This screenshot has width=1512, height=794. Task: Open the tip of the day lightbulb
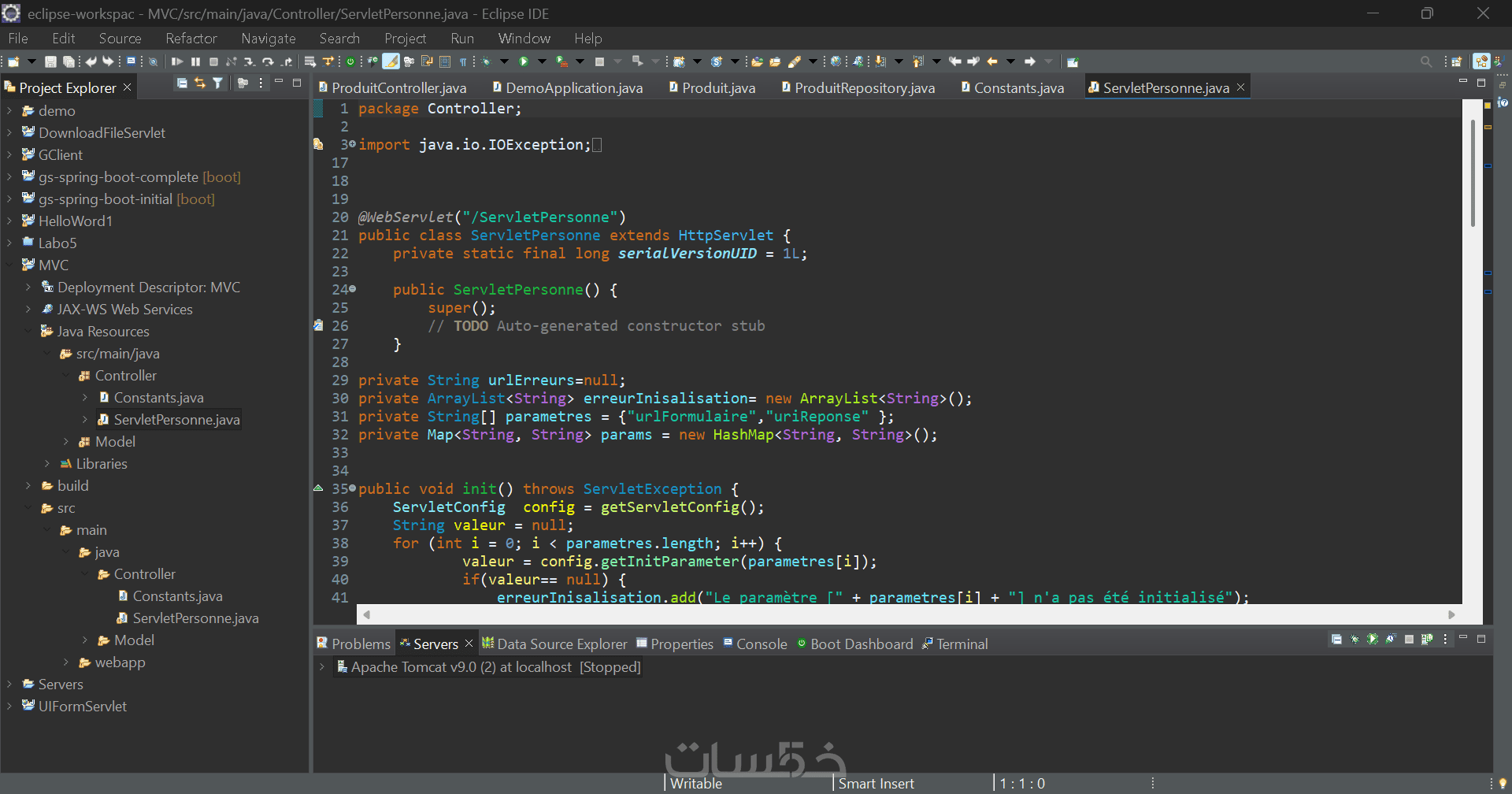point(1503,783)
